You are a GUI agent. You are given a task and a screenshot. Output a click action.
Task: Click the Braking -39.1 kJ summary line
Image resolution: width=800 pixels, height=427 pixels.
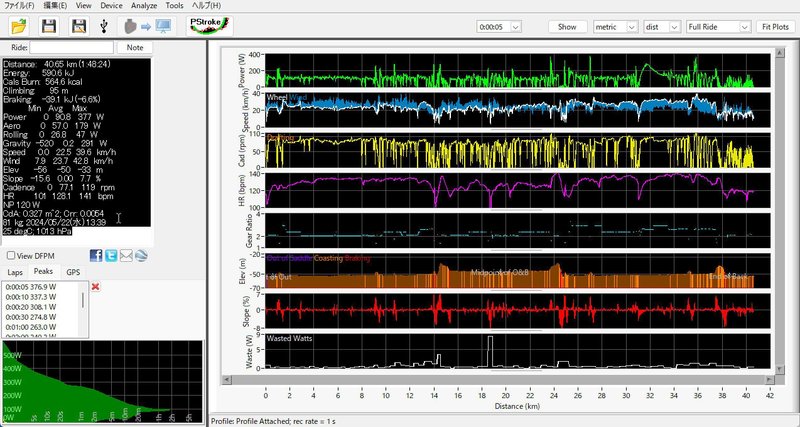pyautogui.click(x=52, y=99)
